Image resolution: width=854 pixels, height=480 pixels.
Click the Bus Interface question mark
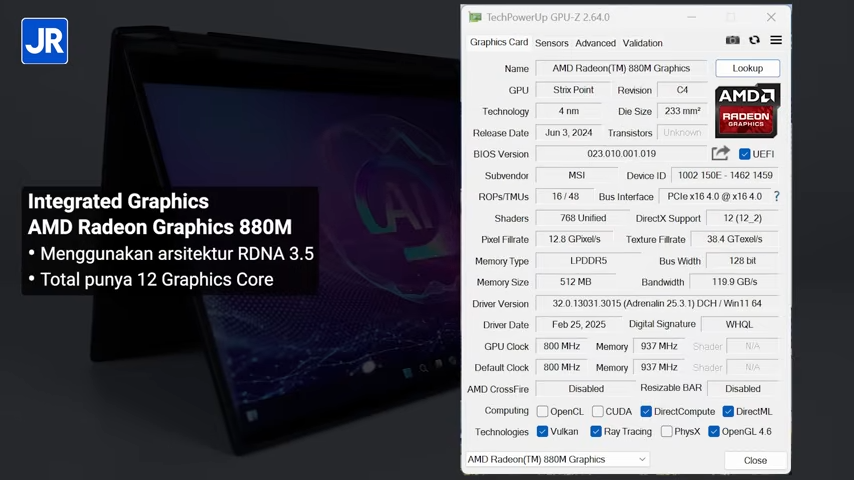(777, 196)
